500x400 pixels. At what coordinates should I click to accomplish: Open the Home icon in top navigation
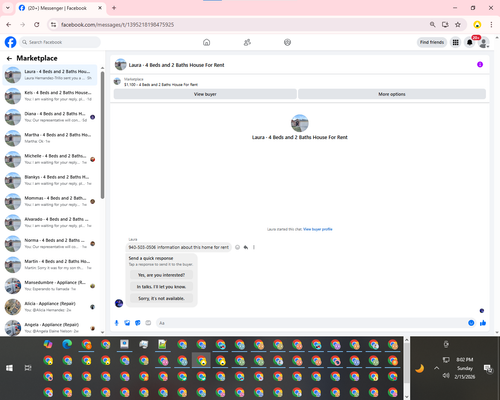click(206, 42)
